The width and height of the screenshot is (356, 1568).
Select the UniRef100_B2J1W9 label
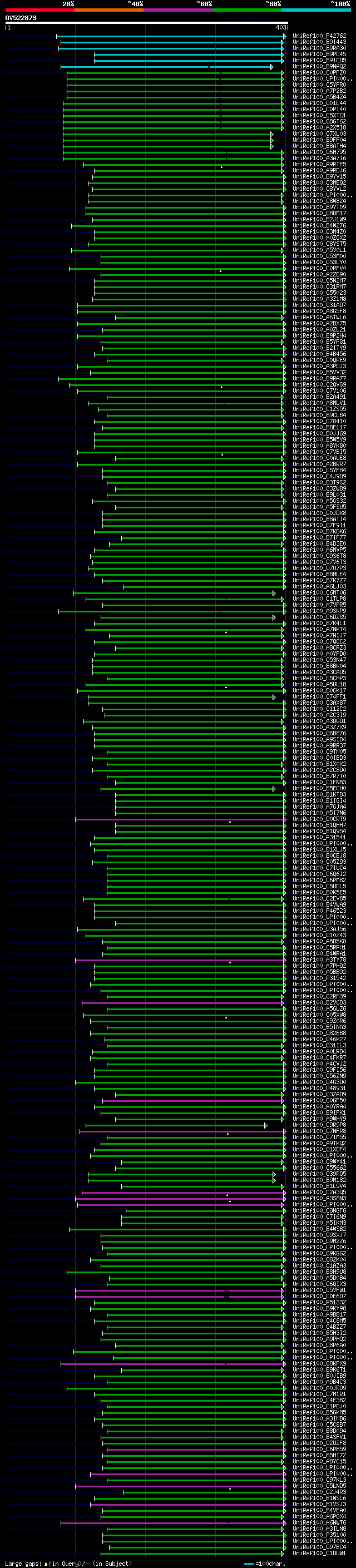click(x=319, y=219)
